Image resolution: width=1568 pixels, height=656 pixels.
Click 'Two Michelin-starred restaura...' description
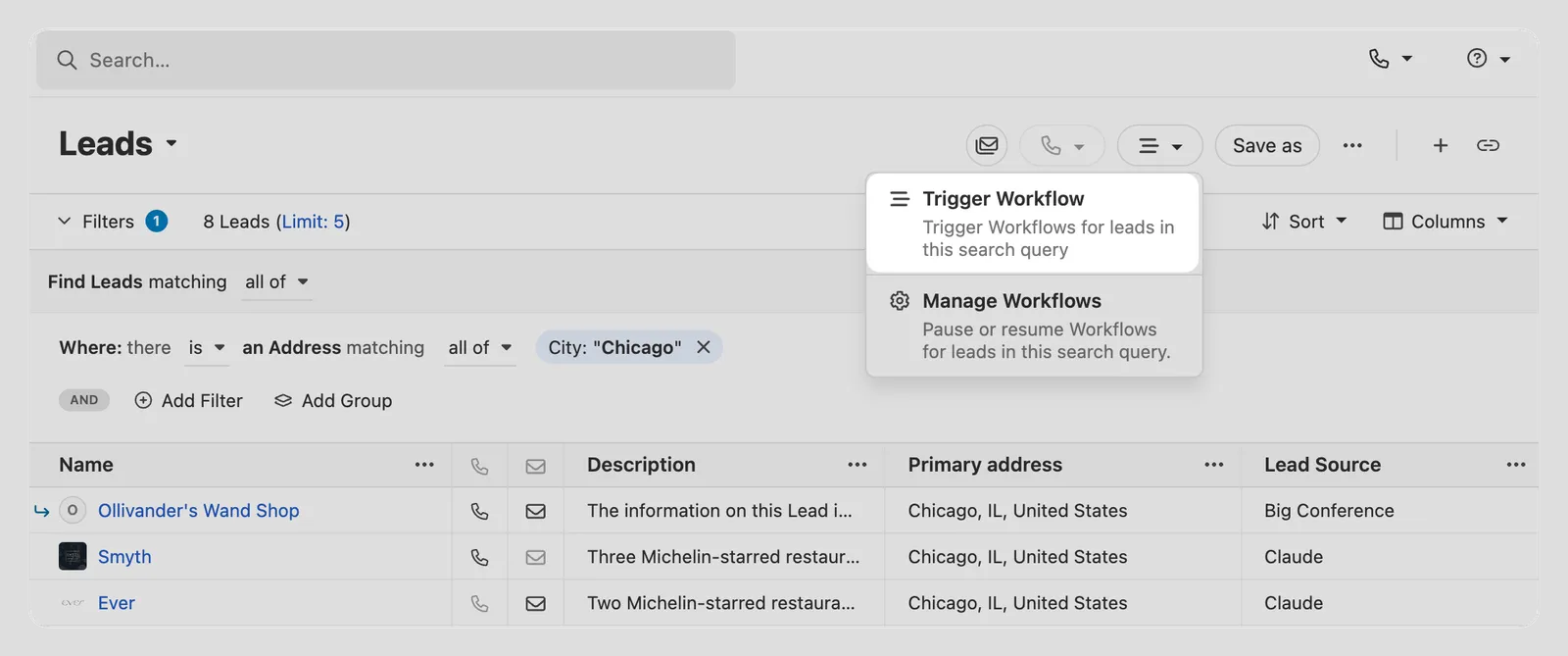[x=721, y=603]
